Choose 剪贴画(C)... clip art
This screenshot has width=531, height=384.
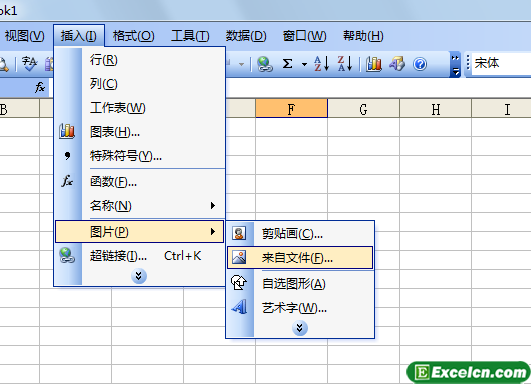[x=300, y=233]
